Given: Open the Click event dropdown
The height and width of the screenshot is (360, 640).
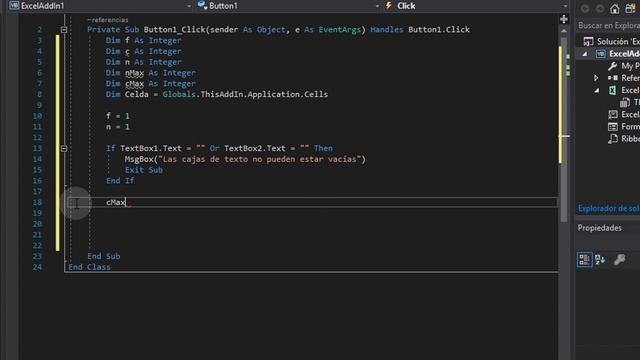Looking at the screenshot, I should [x=565, y=6].
